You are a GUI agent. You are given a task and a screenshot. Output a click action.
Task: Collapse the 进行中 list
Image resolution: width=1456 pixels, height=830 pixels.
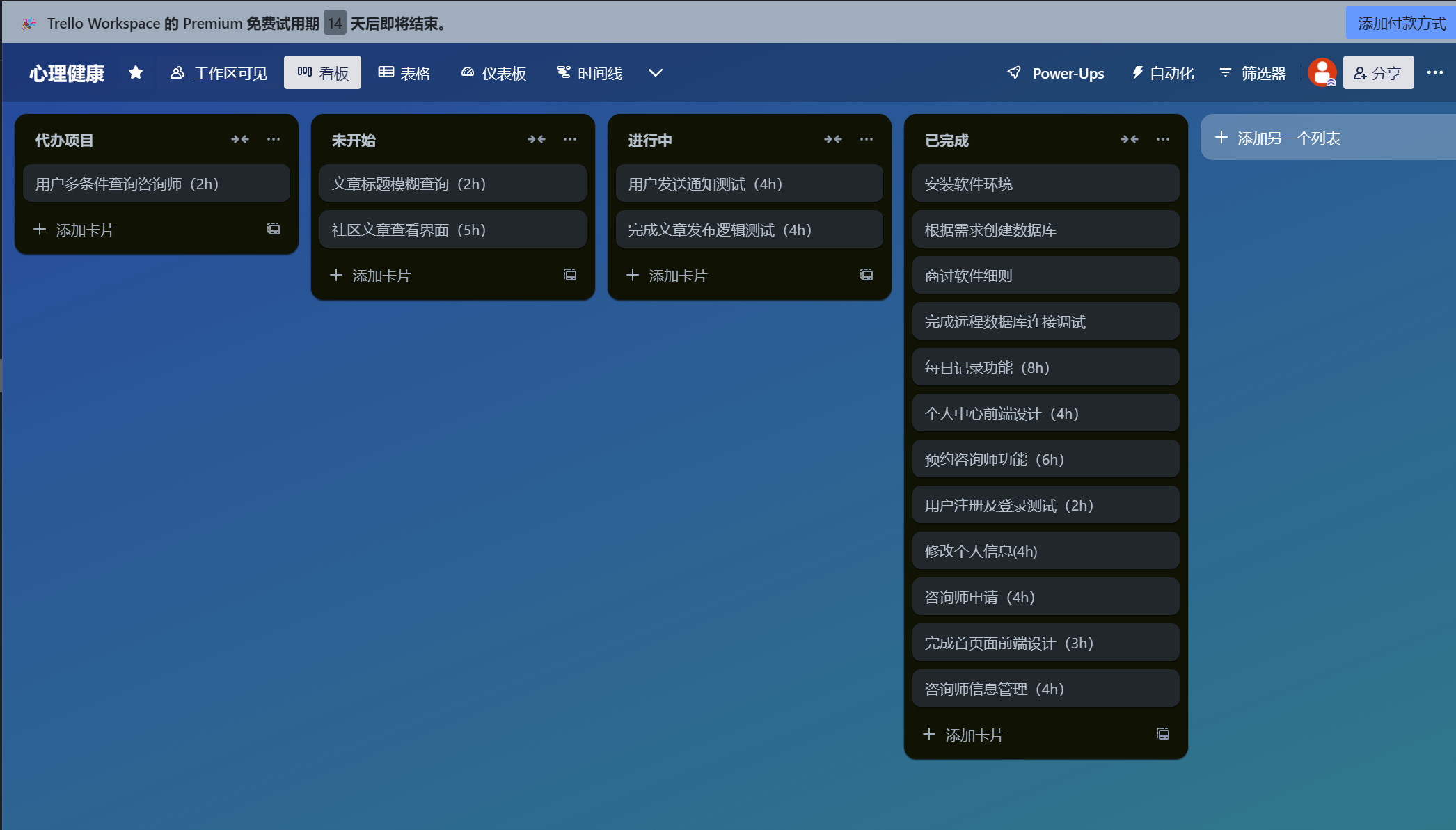click(833, 139)
